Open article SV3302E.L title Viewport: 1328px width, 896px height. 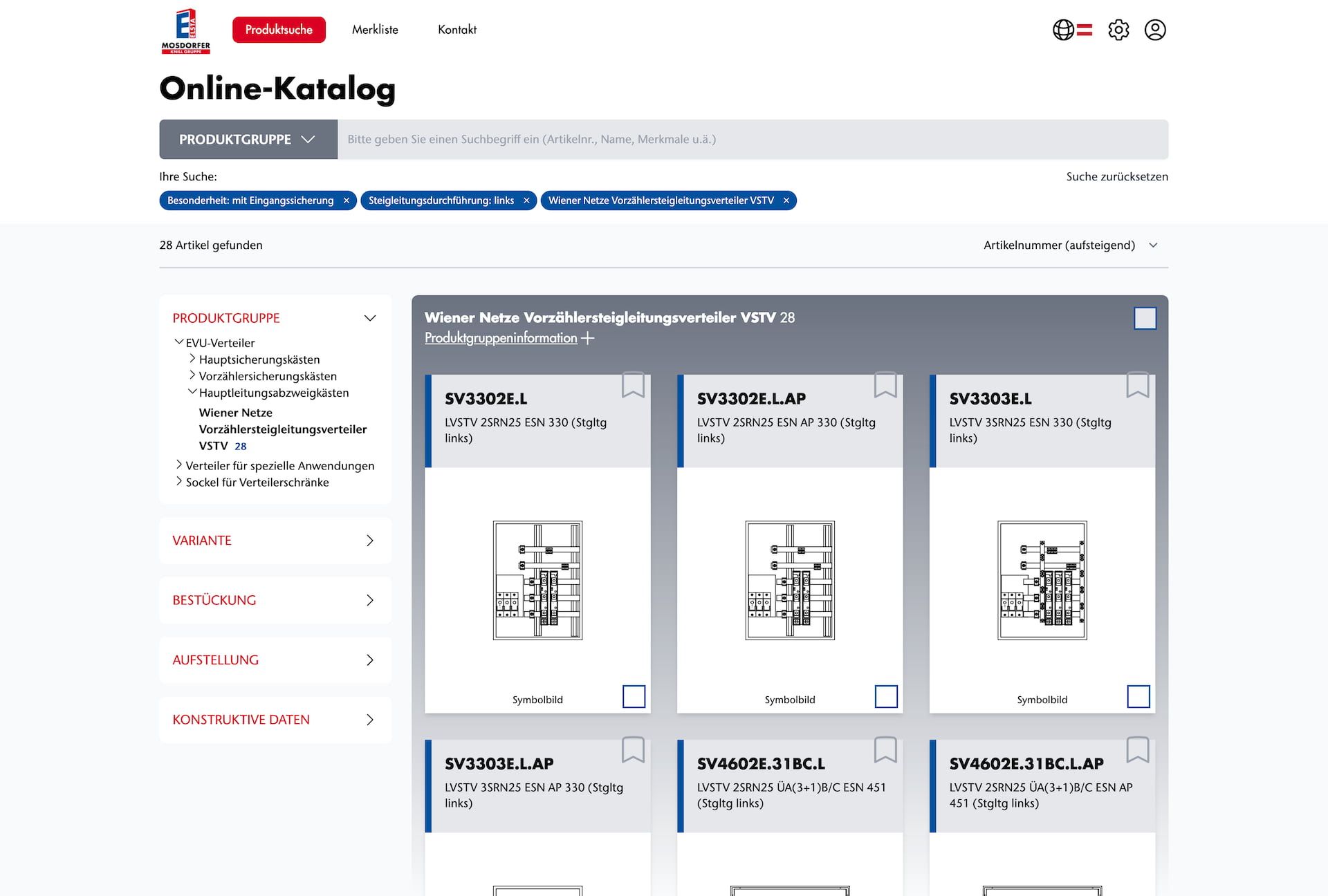(486, 399)
